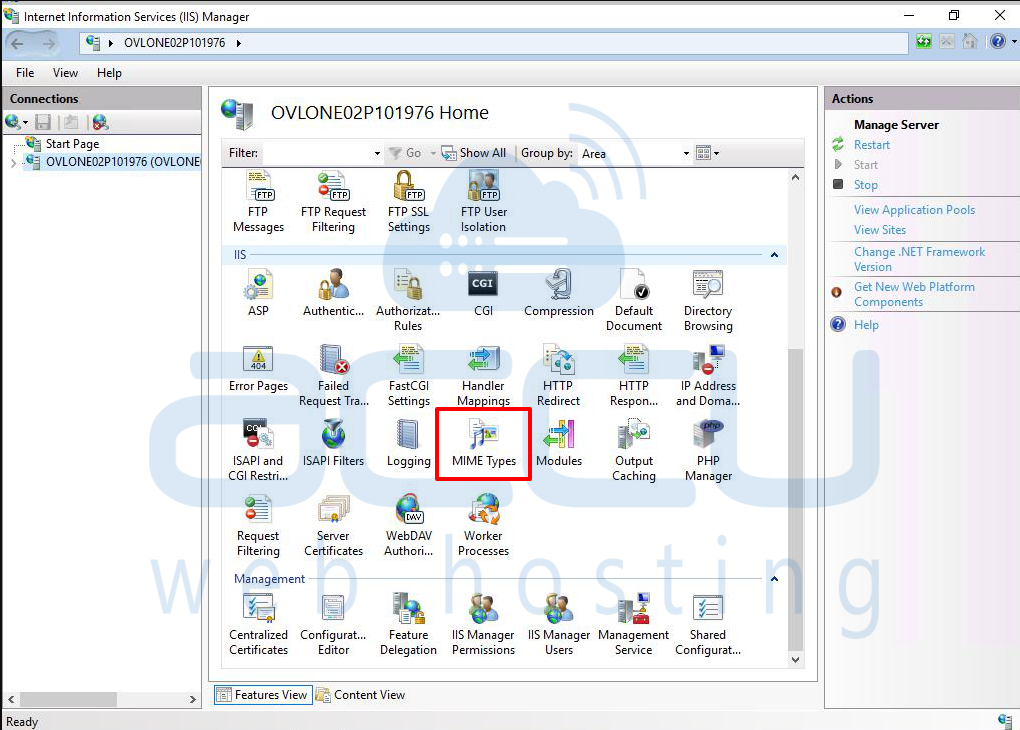The width and height of the screenshot is (1020, 730).
Task: Collapse the Management section group
Action: pyautogui.click(x=774, y=579)
